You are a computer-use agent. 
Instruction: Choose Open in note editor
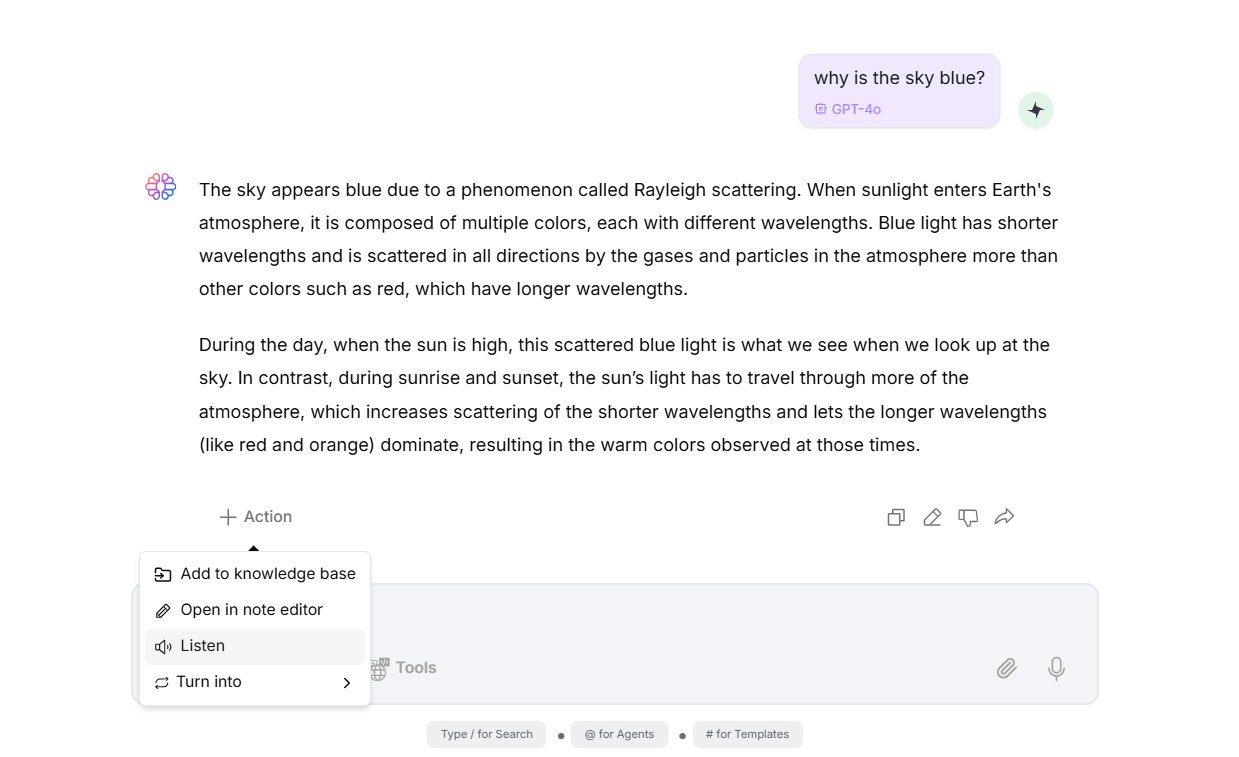[x=255, y=610]
